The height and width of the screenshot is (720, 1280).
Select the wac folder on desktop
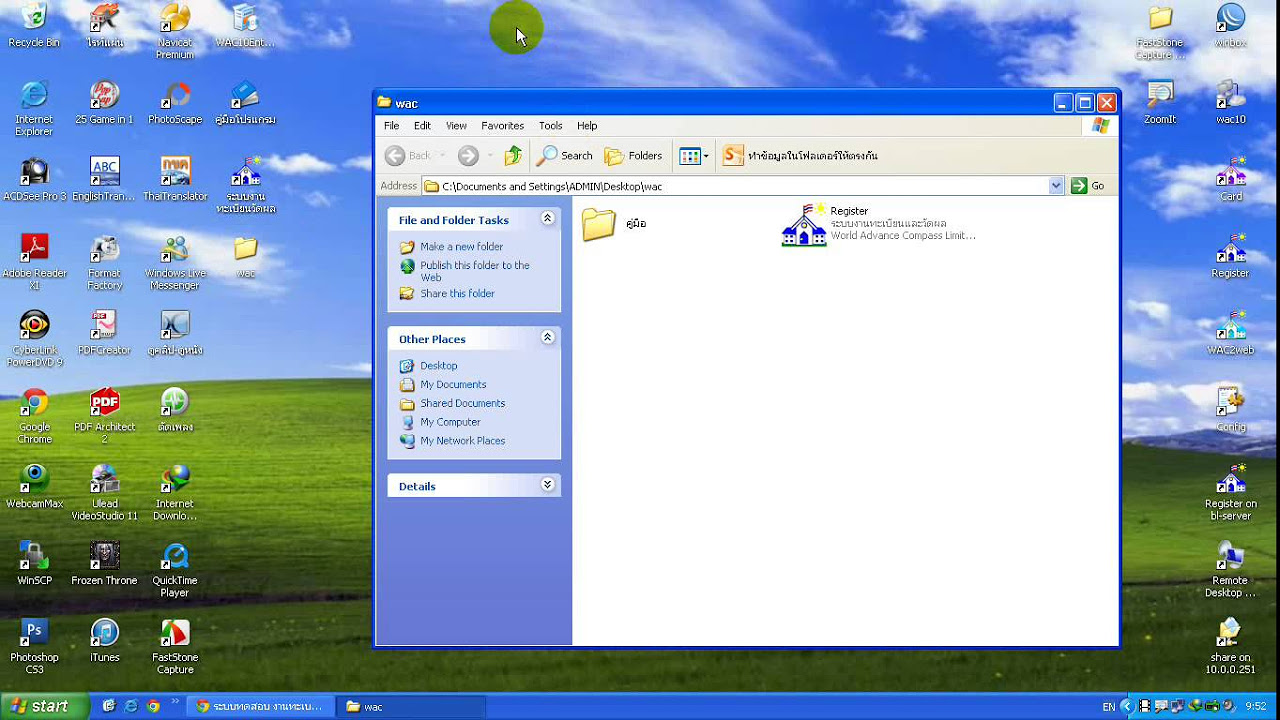[x=245, y=256]
